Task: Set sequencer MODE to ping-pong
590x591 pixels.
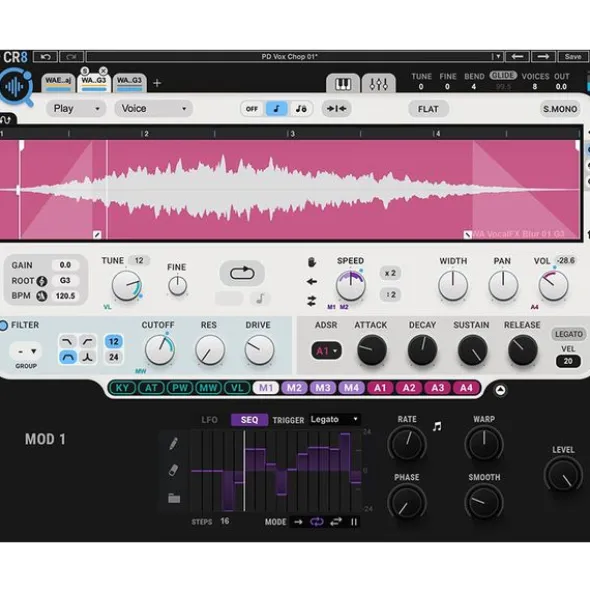Action: (x=336, y=522)
